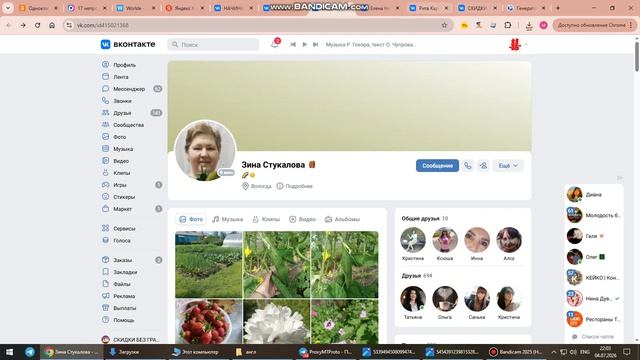640x360 pixels.
Task: Open Список чатов at bottom
Action: 593,337
